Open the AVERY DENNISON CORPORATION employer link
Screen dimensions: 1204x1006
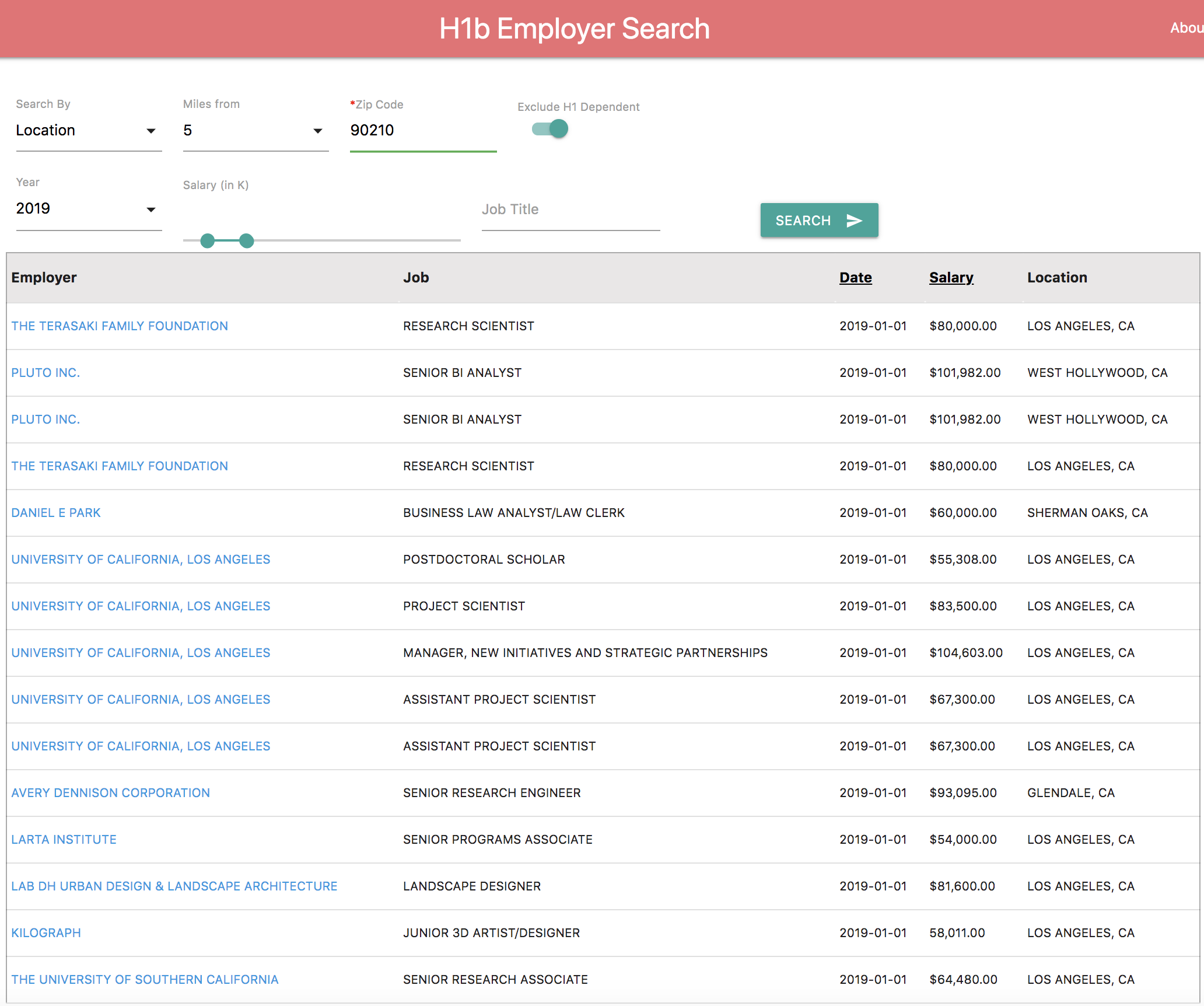[110, 792]
